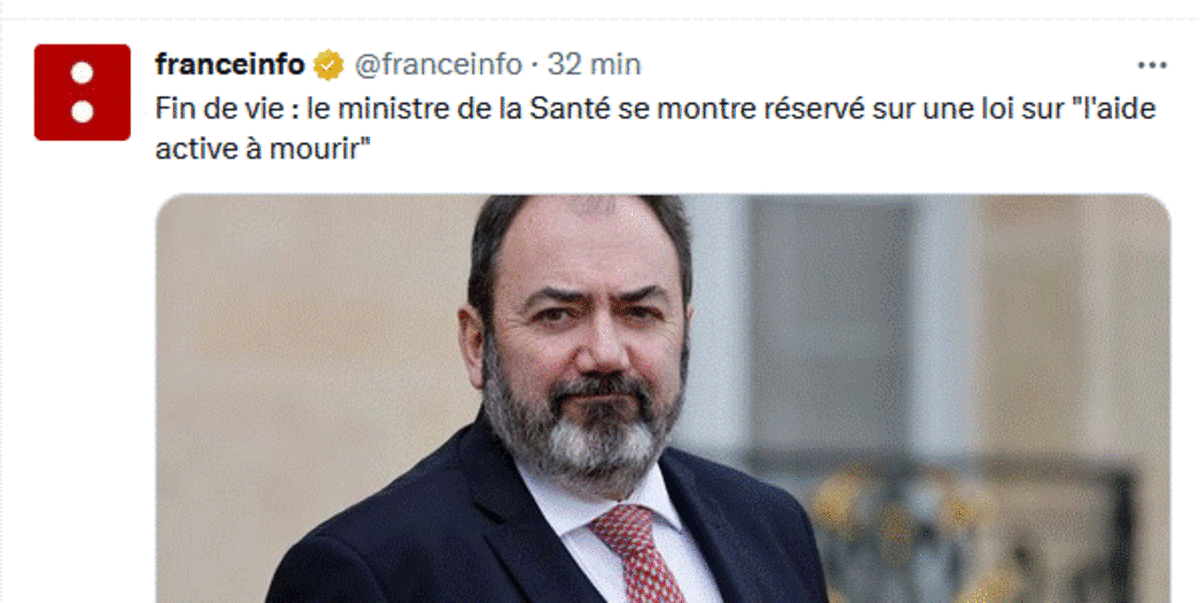
Task: Click the gold verified badge
Action: (326, 66)
